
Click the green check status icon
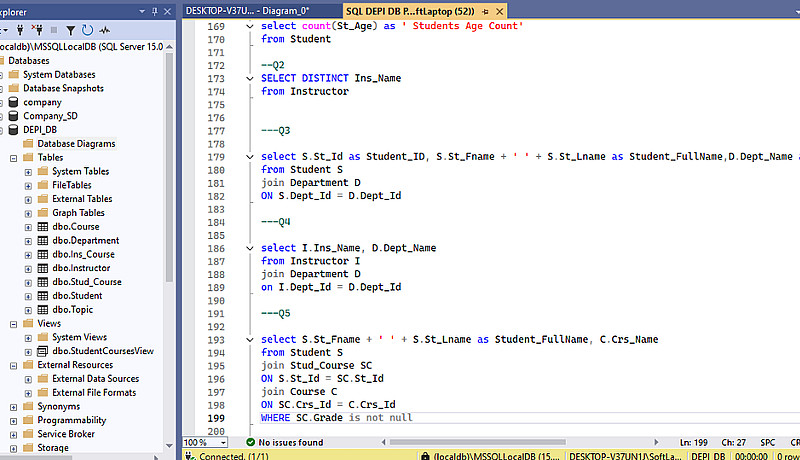coord(251,442)
